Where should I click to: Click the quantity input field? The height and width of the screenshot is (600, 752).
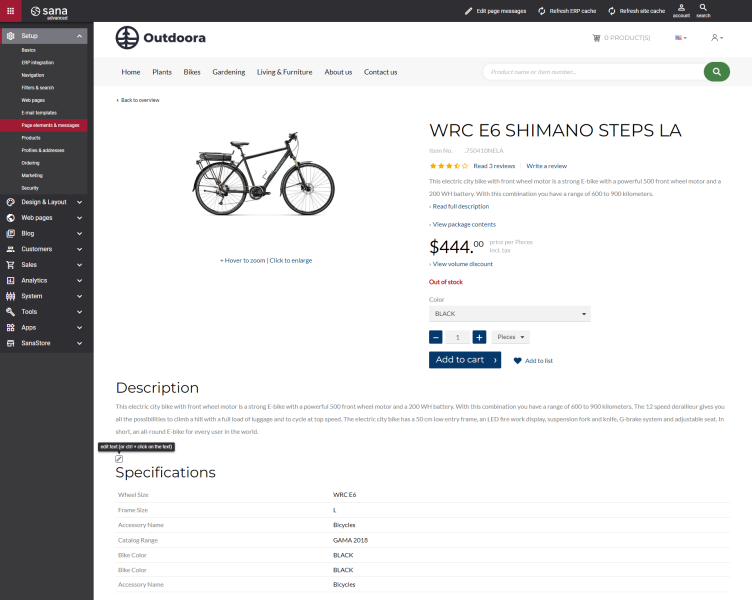457,337
